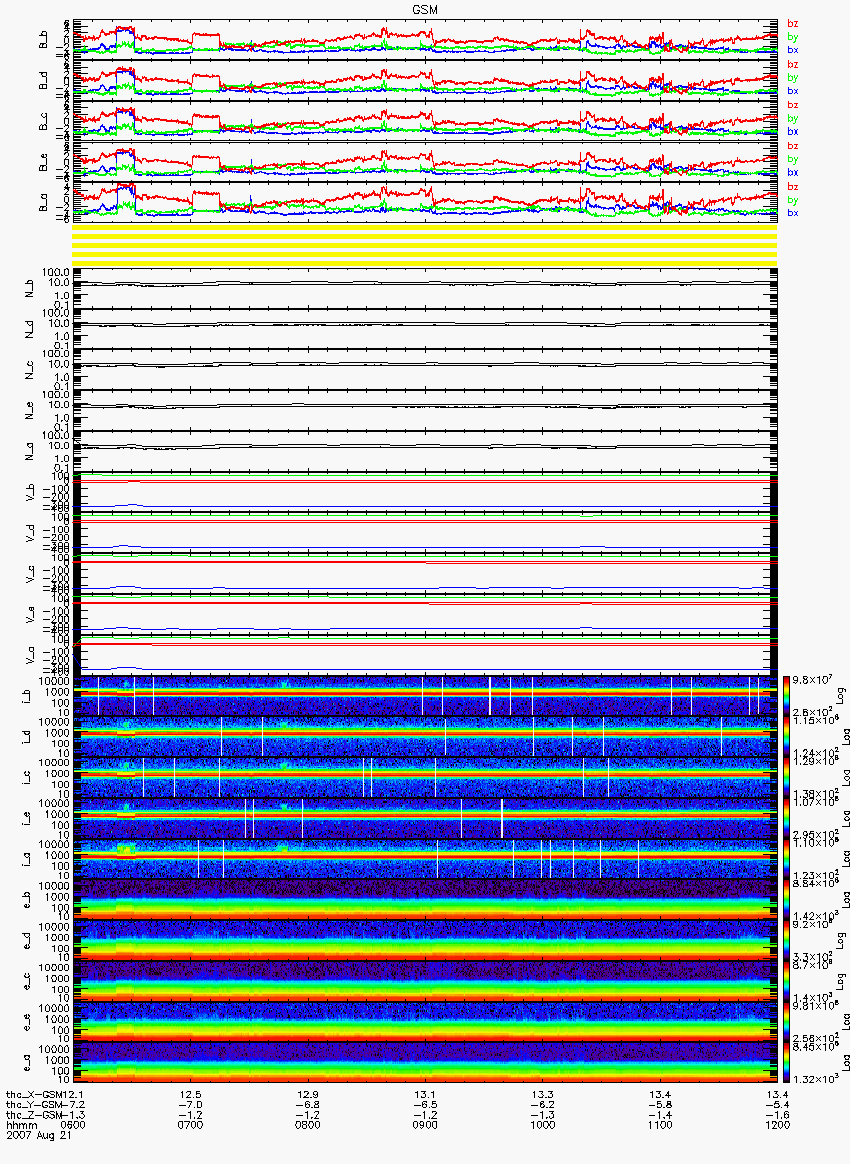Click the "Log" label beside the i_b colorbar
Screen dimensions: 850x1164
[x=841, y=696]
